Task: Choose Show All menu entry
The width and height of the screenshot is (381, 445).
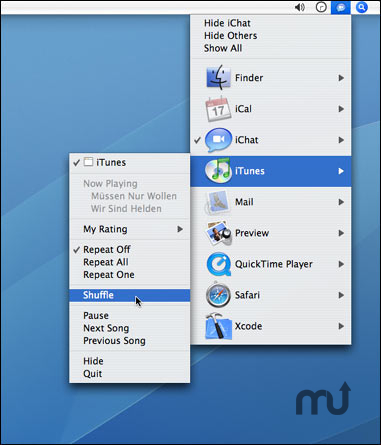Action: (223, 48)
